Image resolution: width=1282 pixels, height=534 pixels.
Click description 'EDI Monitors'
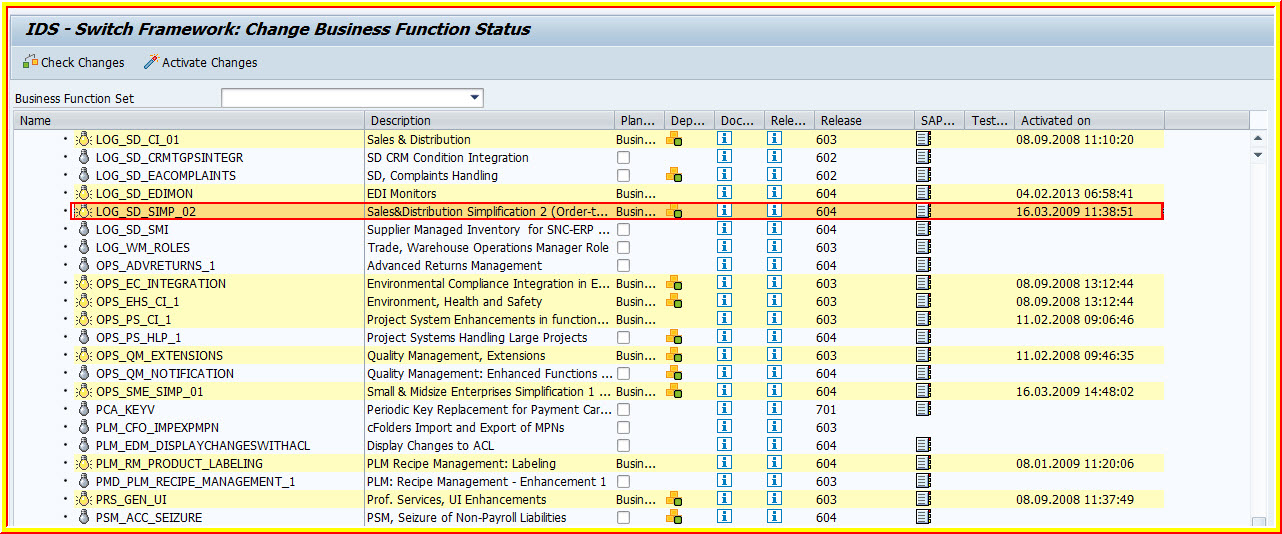click(x=401, y=194)
